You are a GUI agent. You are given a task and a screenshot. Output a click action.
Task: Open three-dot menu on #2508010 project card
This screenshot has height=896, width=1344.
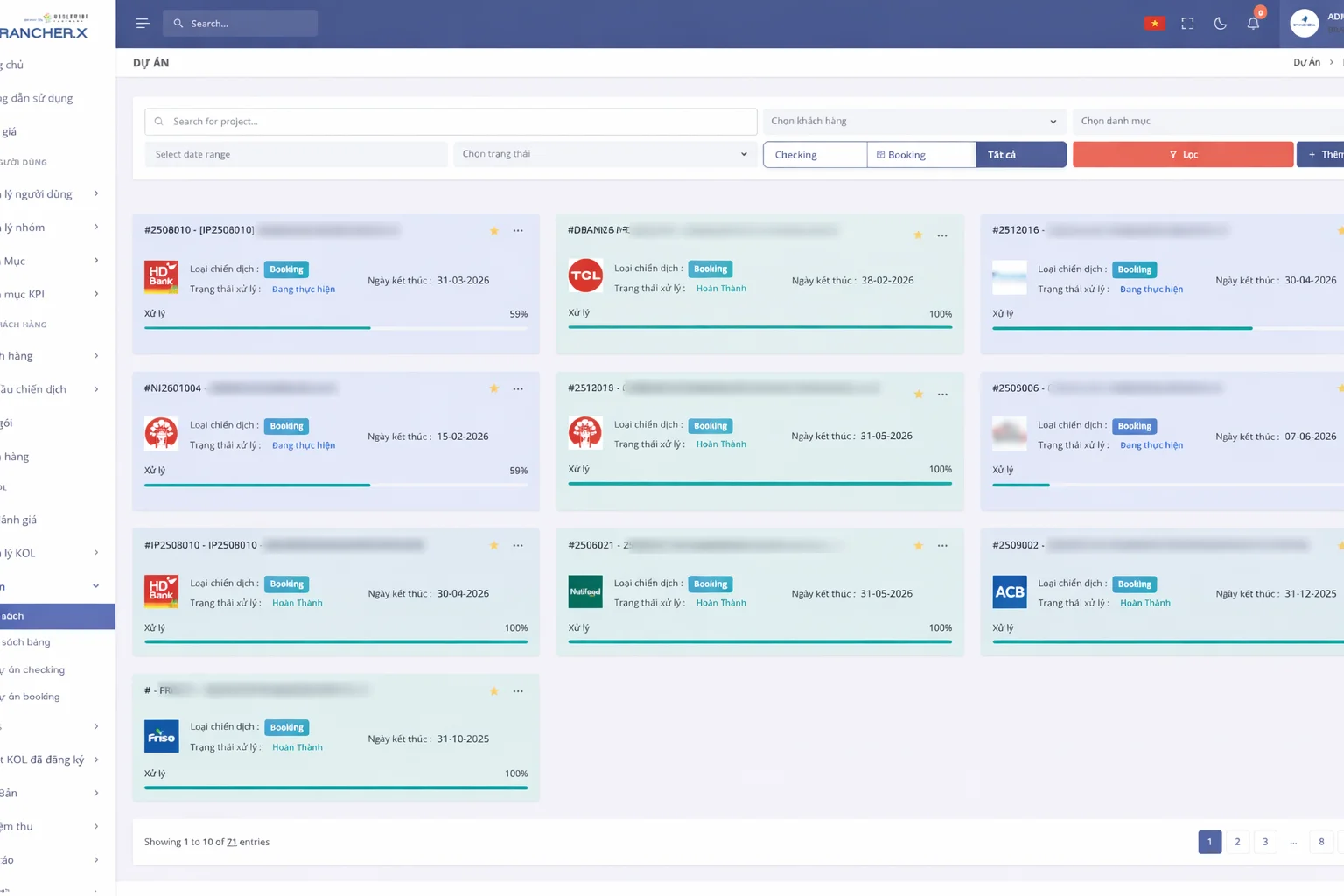click(518, 231)
